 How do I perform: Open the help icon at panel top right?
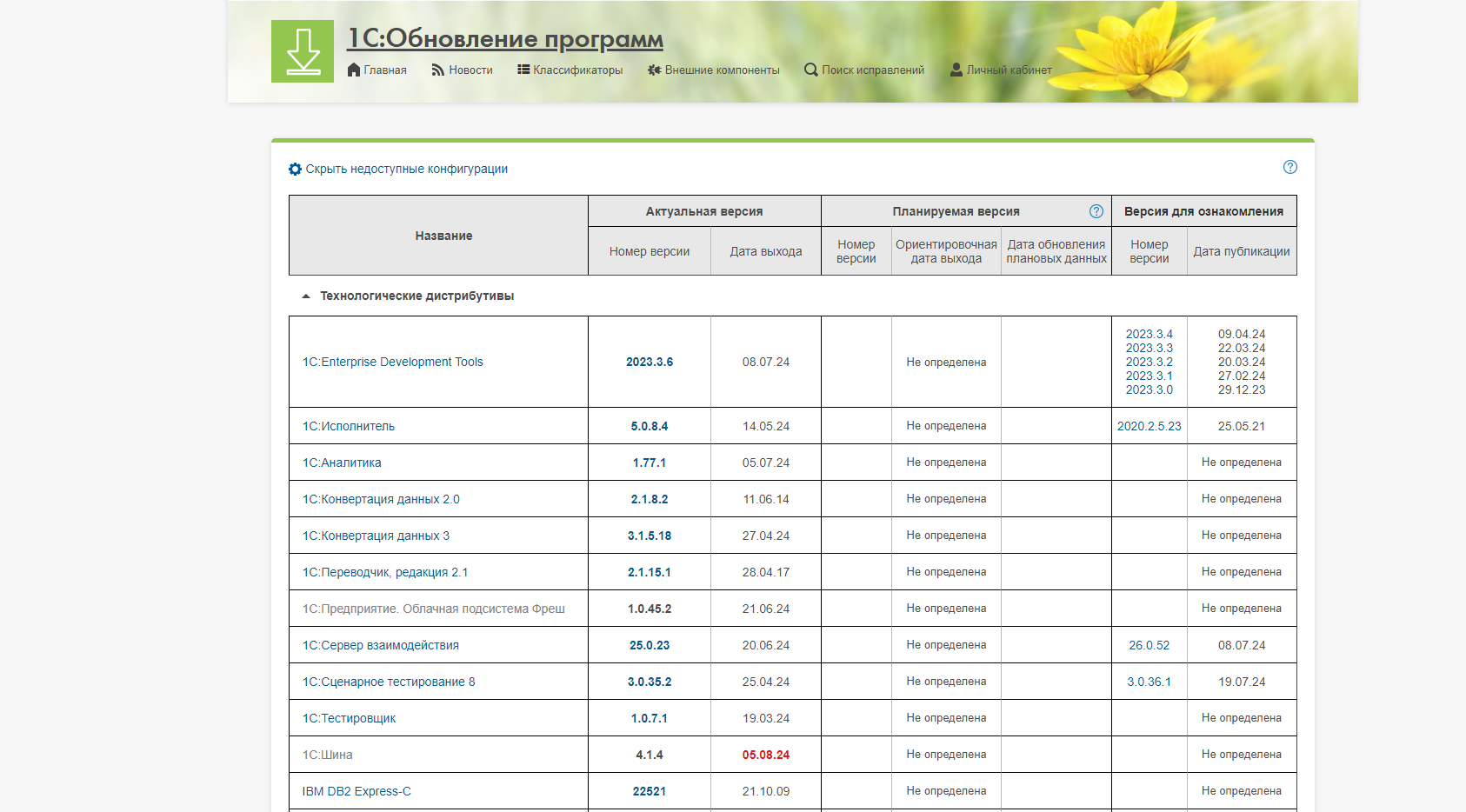pos(1290,167)
